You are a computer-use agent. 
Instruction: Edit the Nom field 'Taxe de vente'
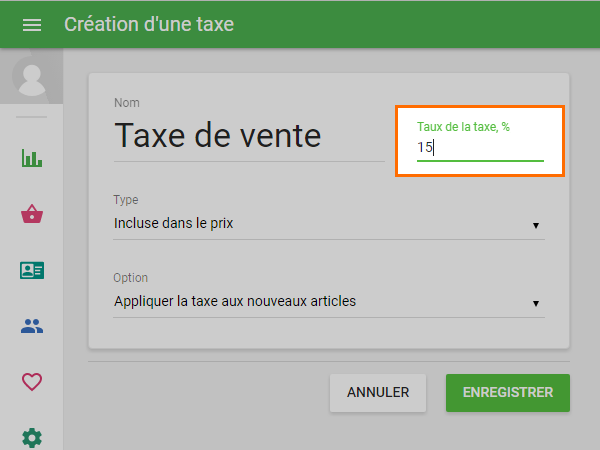coord(249,136)
